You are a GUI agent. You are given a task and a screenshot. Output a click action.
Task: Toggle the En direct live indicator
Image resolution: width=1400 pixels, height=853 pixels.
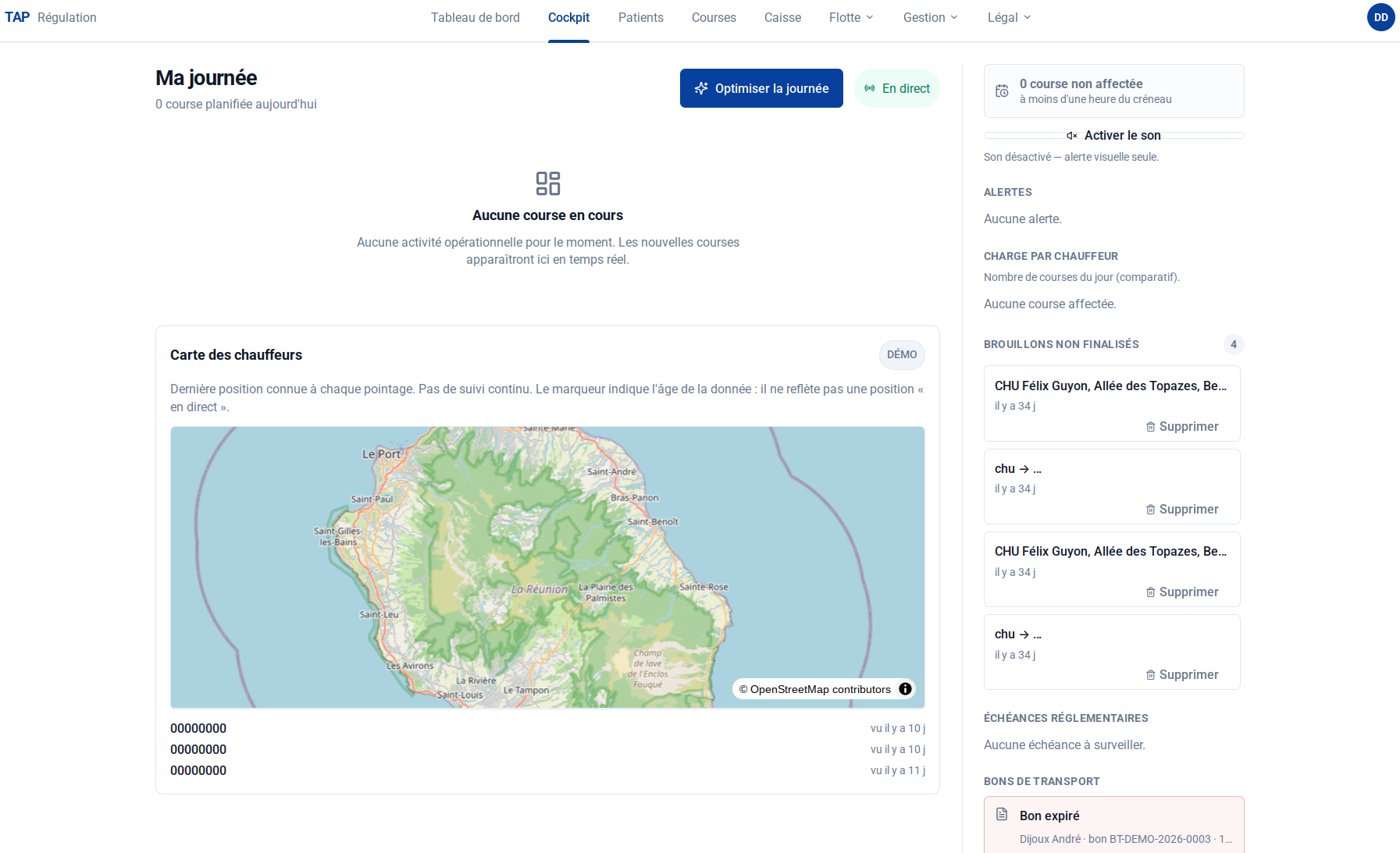(x=896, y=88)
